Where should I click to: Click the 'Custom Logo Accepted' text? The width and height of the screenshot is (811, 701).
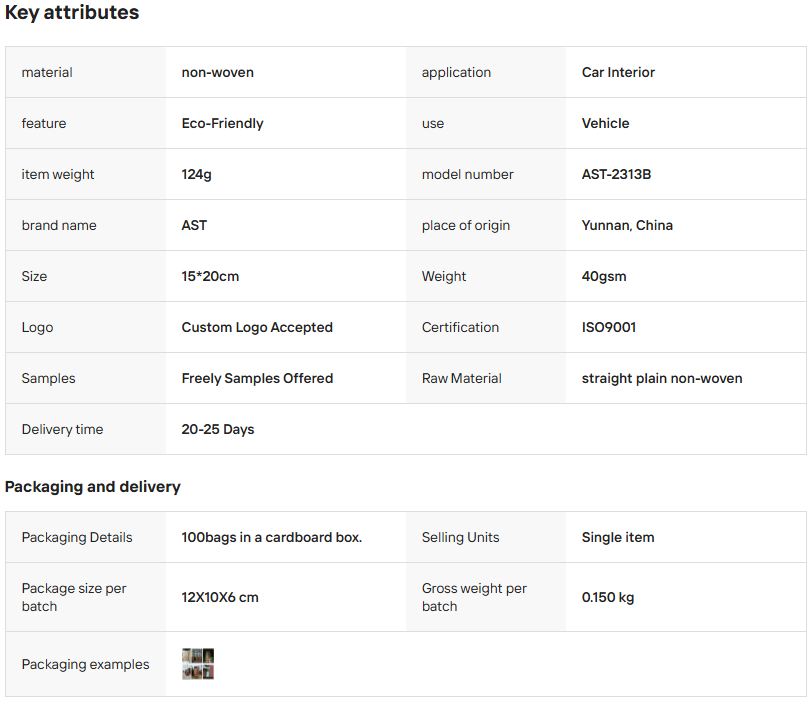pyautogui.click(x=257, y=327)
